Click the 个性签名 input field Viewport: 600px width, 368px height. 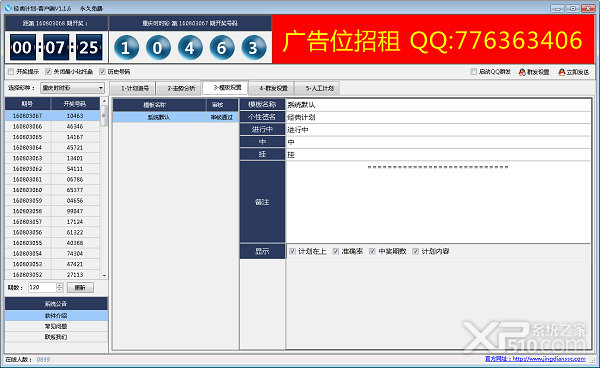click(x=438, y=117)
